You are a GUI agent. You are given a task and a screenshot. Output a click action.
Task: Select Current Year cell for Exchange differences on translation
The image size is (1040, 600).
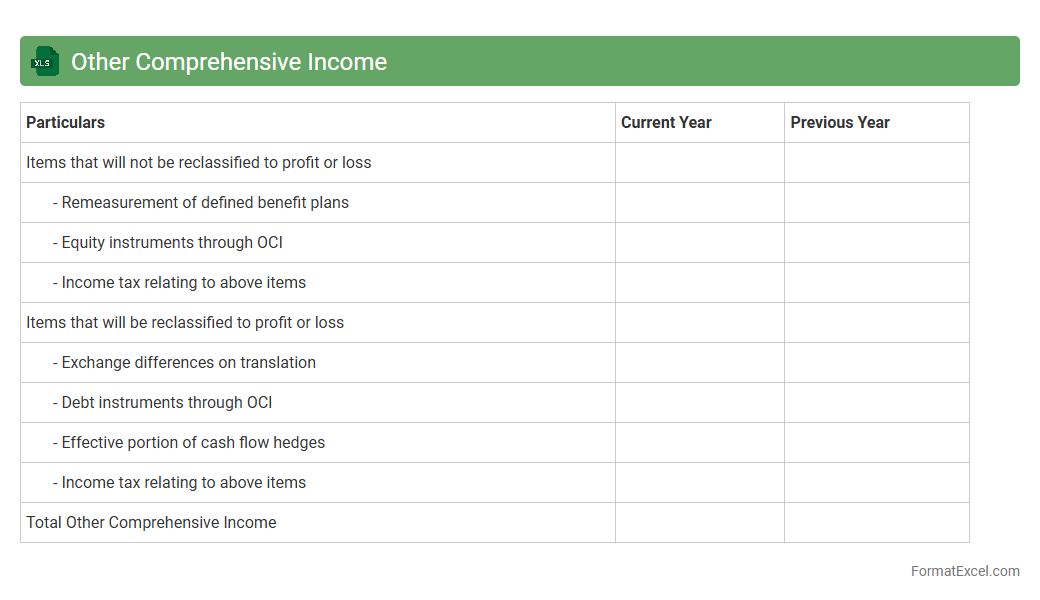point(699,362)
